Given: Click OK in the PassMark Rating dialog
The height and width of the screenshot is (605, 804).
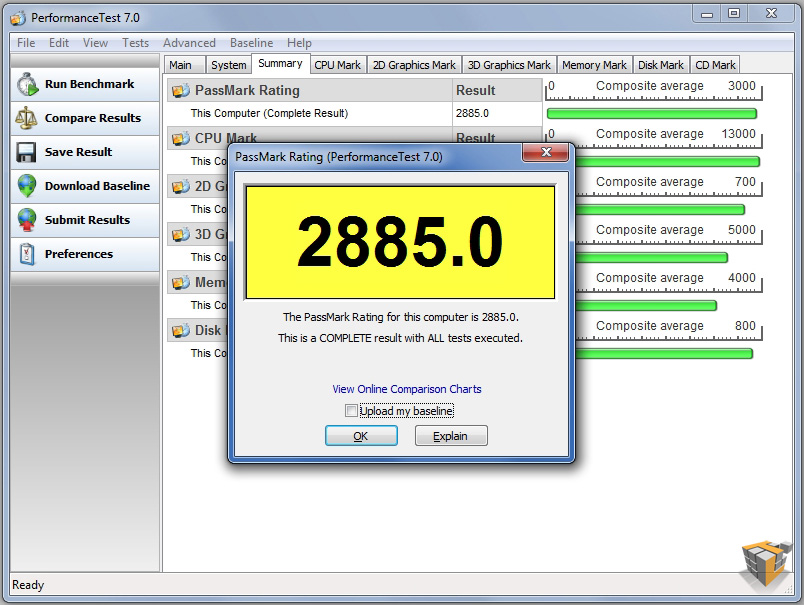Looking at the screenshot, I should (361, 436).
